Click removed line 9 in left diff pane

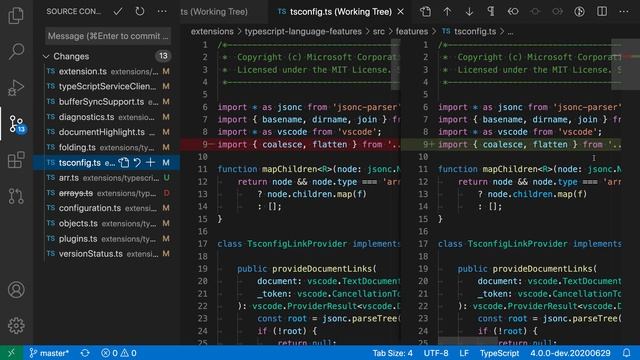(x=290, y=144)
